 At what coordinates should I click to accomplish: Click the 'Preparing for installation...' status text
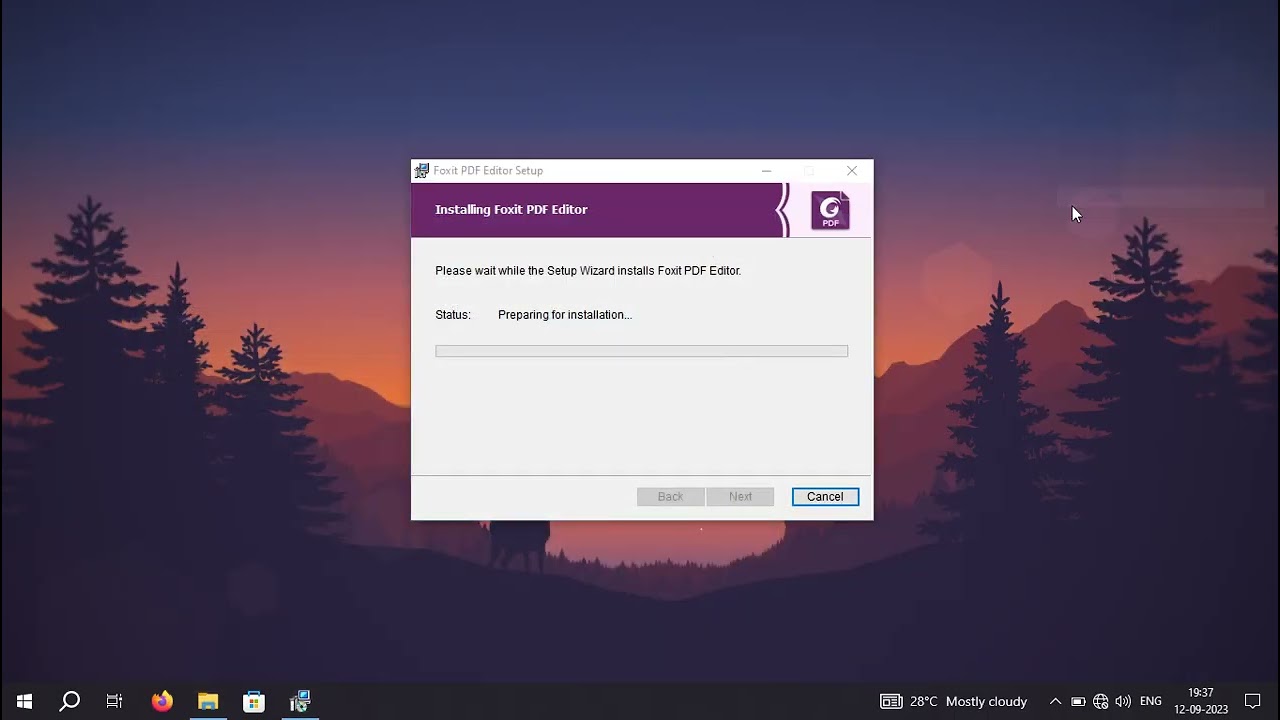coord(565,315)
